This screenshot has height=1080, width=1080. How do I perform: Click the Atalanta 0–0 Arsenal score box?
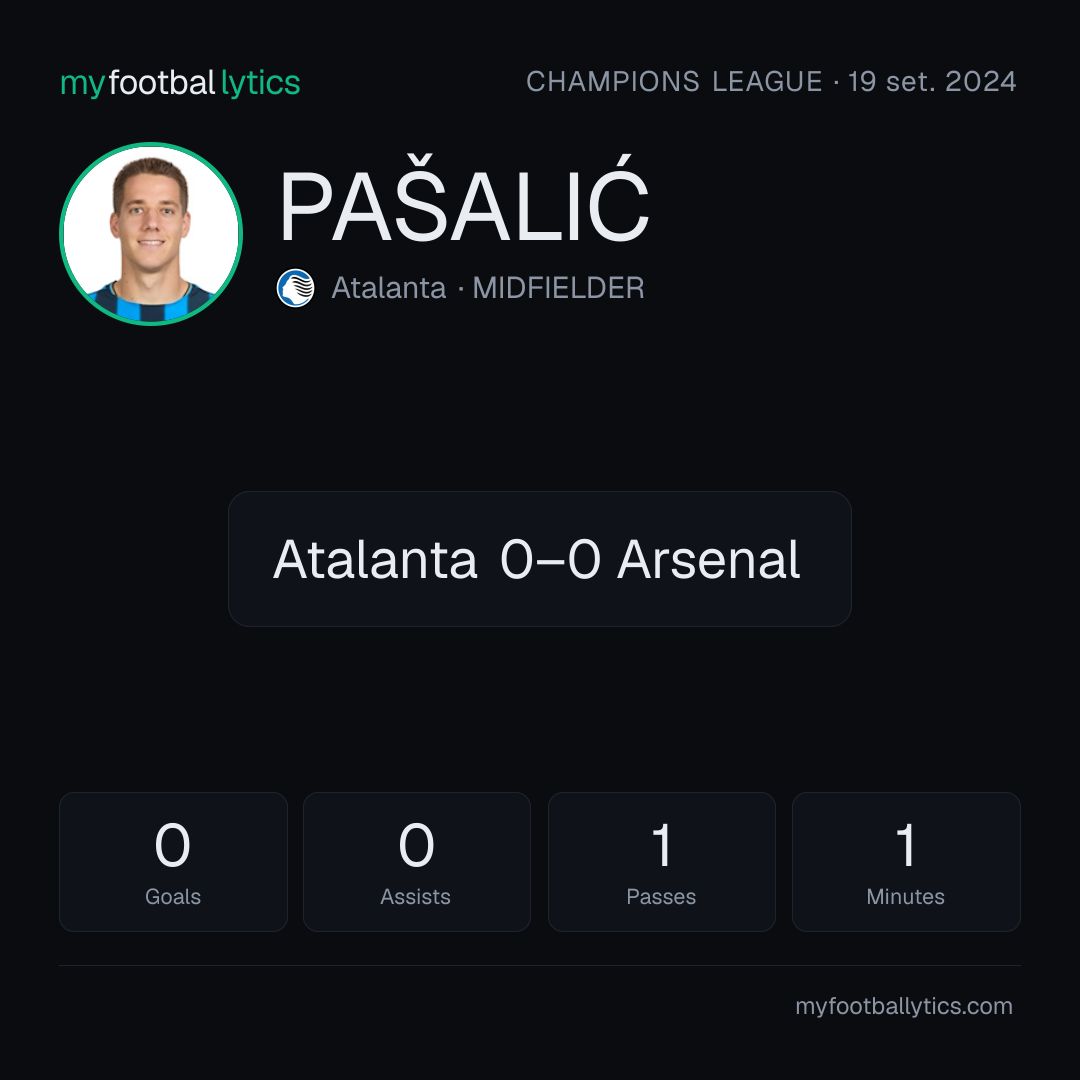[540, 559]
